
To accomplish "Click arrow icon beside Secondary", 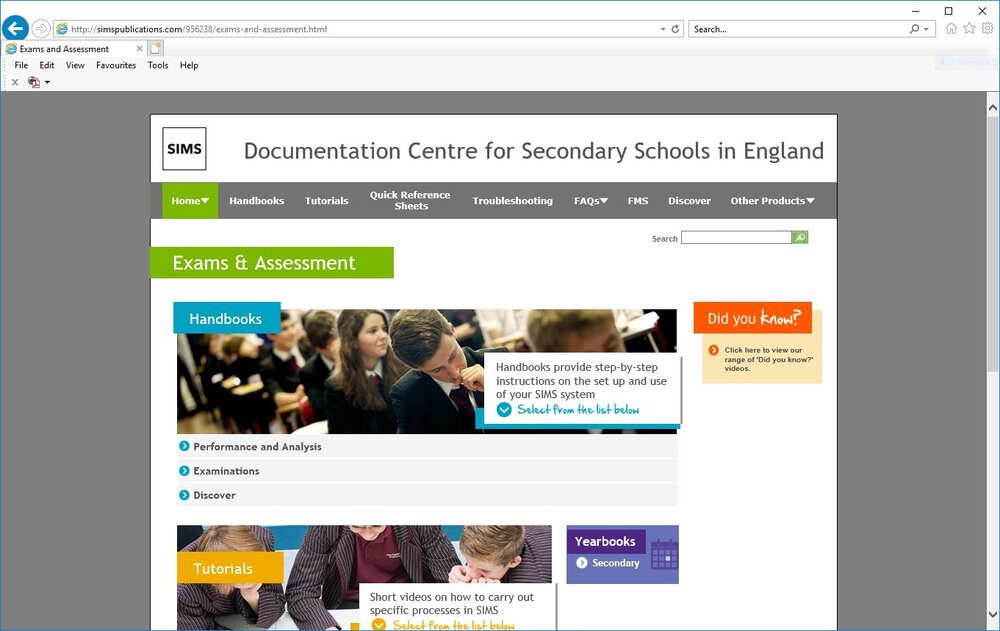I will click(582, 563).
